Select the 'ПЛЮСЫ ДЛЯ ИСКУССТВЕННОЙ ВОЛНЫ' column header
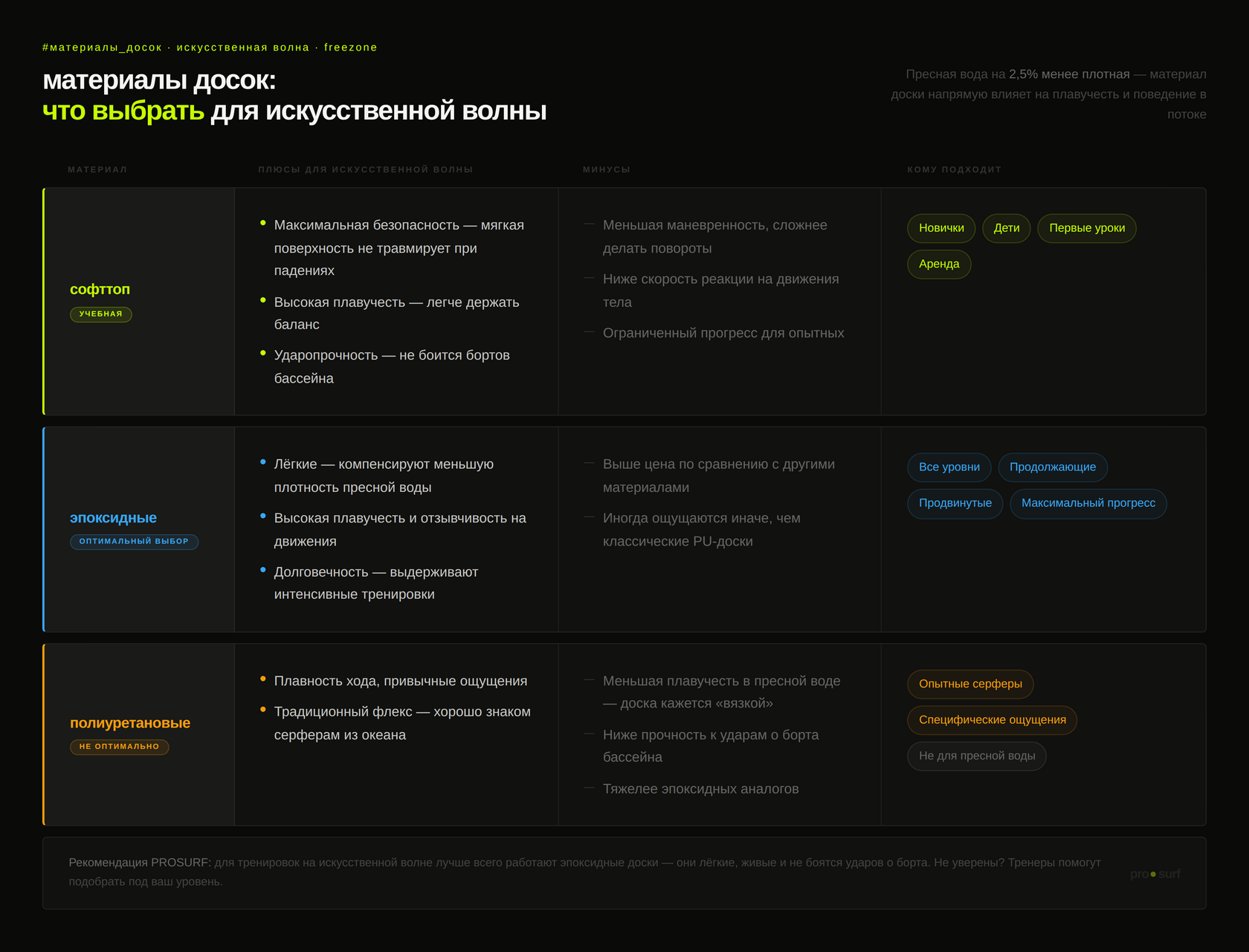The width and height of the screenshot is (1249, 952). [x=366, y=169]
